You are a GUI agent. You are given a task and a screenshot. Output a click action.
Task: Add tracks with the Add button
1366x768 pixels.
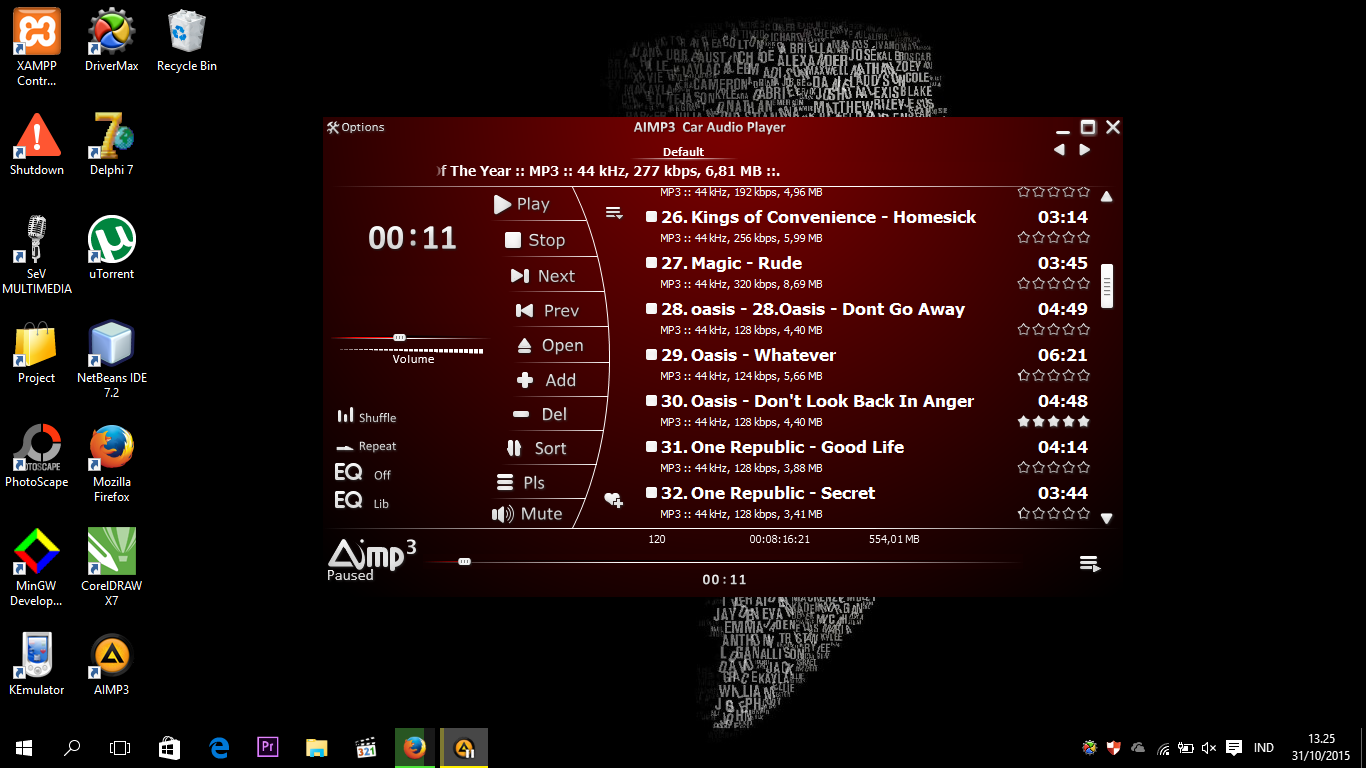[546, 380]
